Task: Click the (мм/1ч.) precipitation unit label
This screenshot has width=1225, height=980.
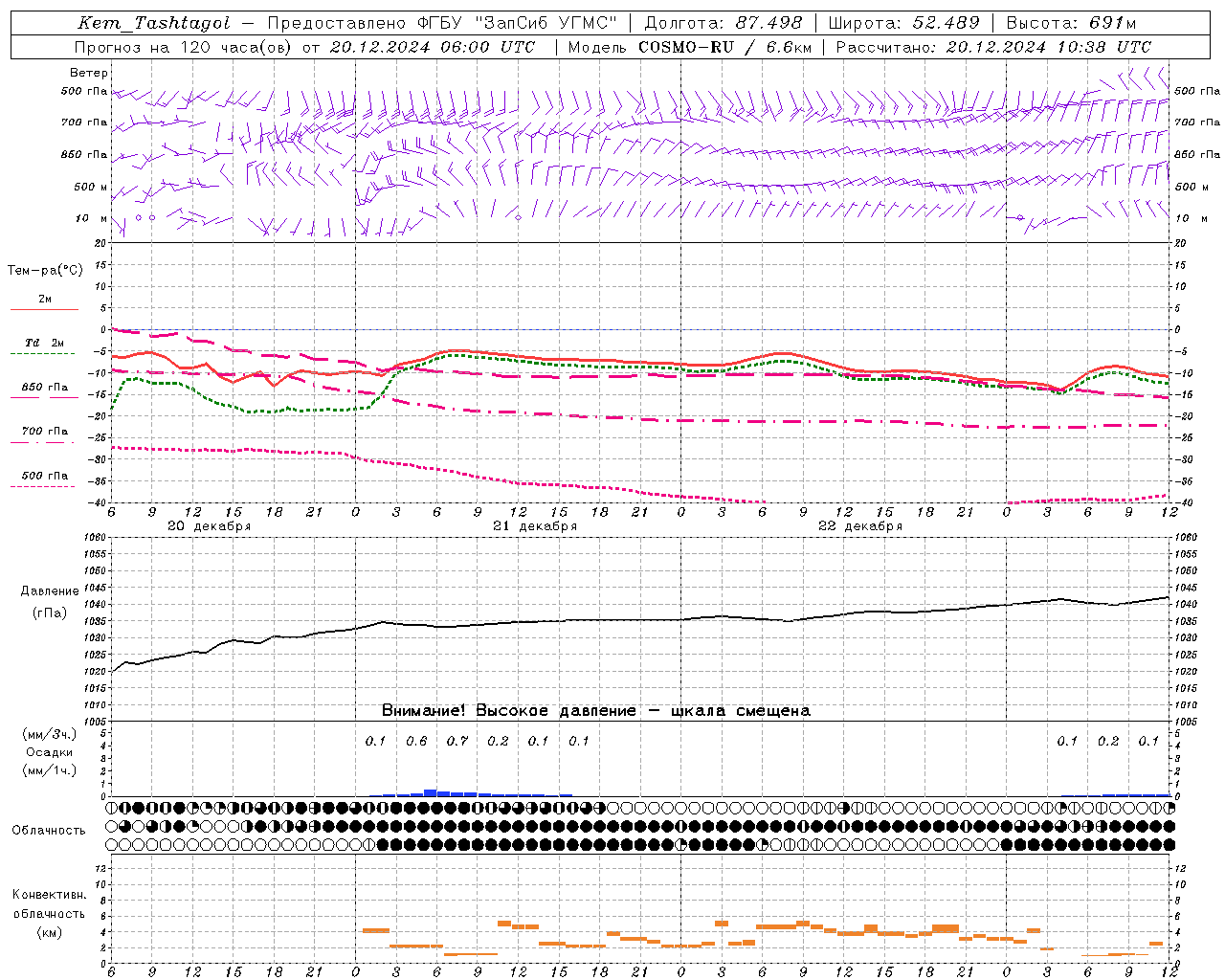Action: [x=50, y=770]
